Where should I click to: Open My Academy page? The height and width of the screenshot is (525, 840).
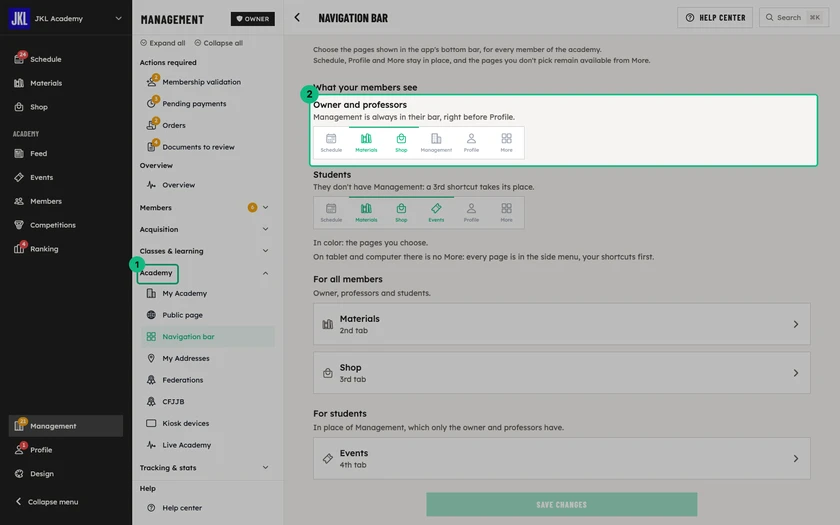tap(208, 294)
